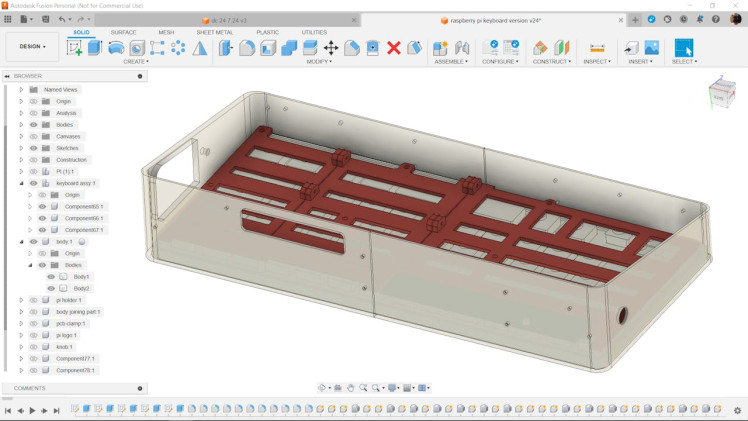Add a new document tab with plus
This screenshot has height=421, width=748.
[635, 20]
